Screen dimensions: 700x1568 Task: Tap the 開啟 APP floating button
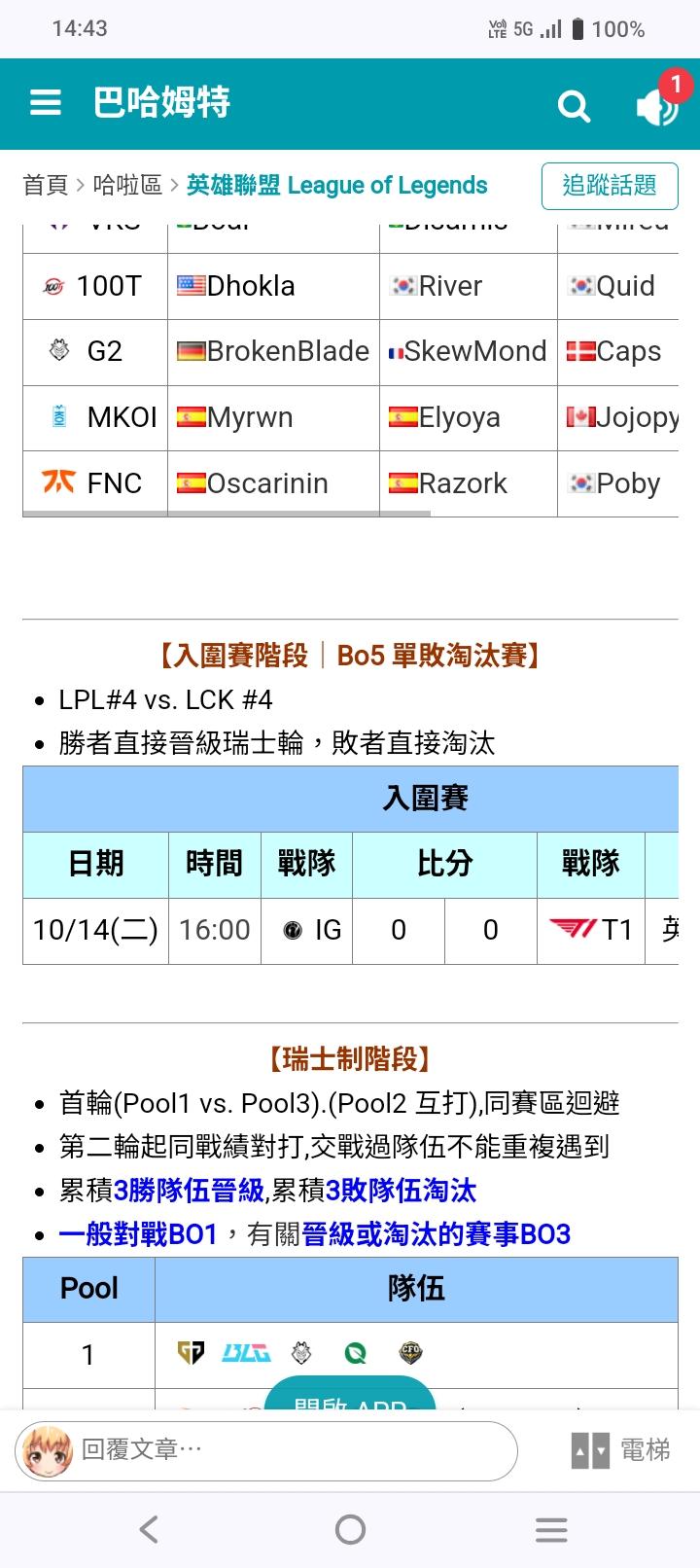pyautogui.click(x=350, y=1398)
